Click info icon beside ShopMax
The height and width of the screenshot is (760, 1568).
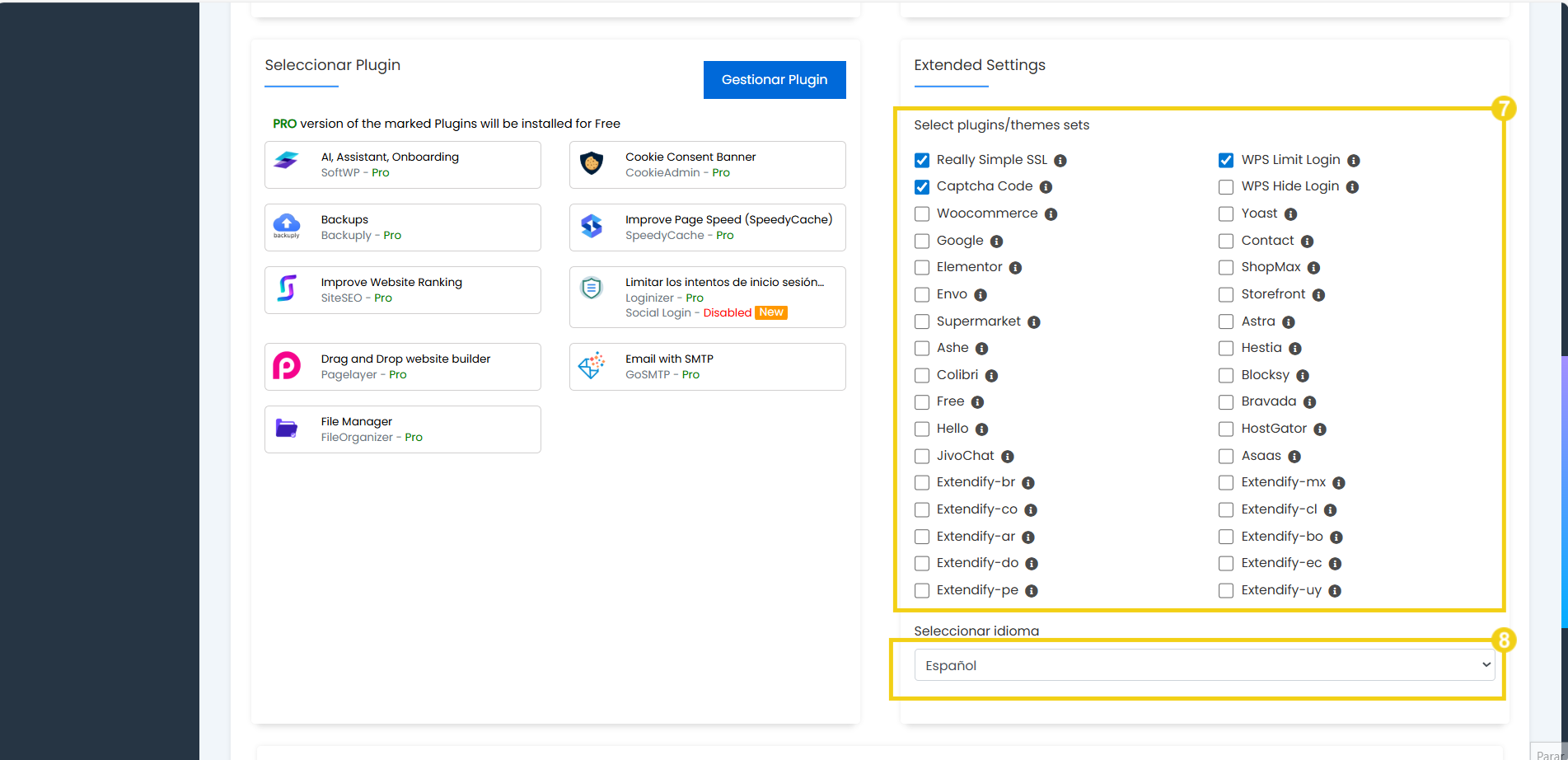1313,268
